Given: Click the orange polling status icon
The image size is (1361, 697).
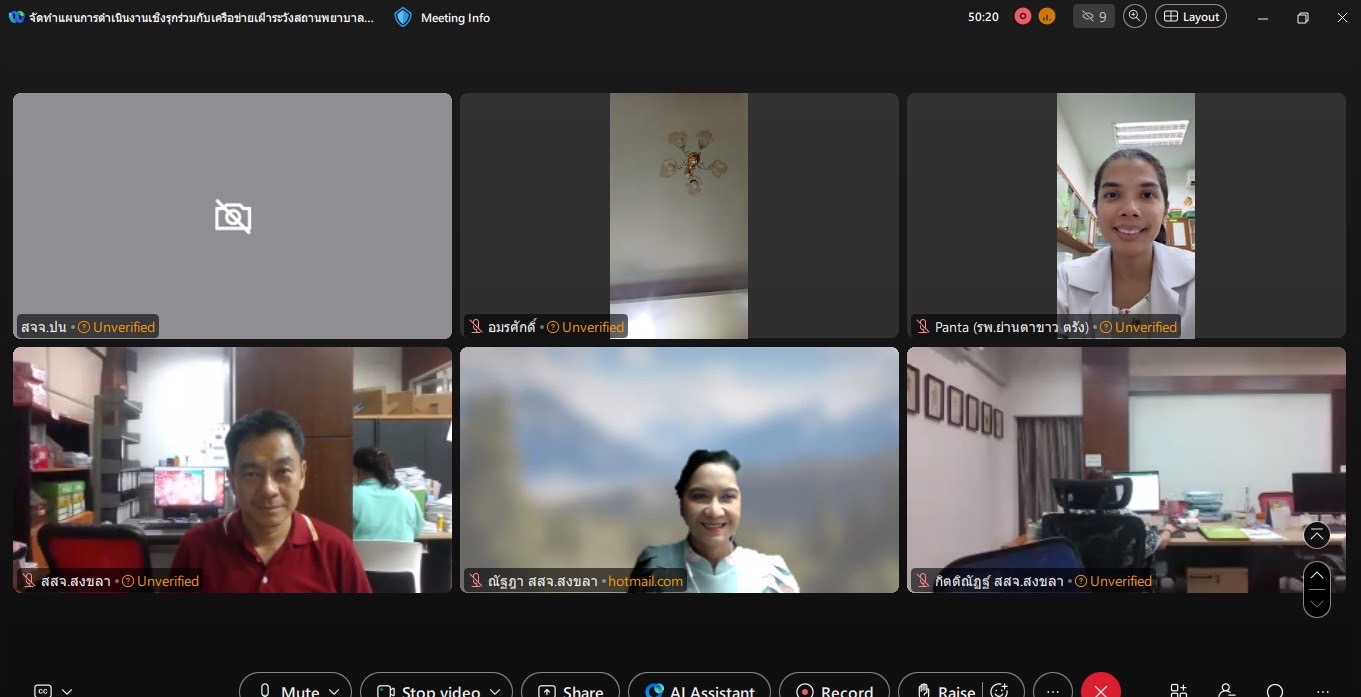Looking at the screenshot, I should click(1047, 16).
